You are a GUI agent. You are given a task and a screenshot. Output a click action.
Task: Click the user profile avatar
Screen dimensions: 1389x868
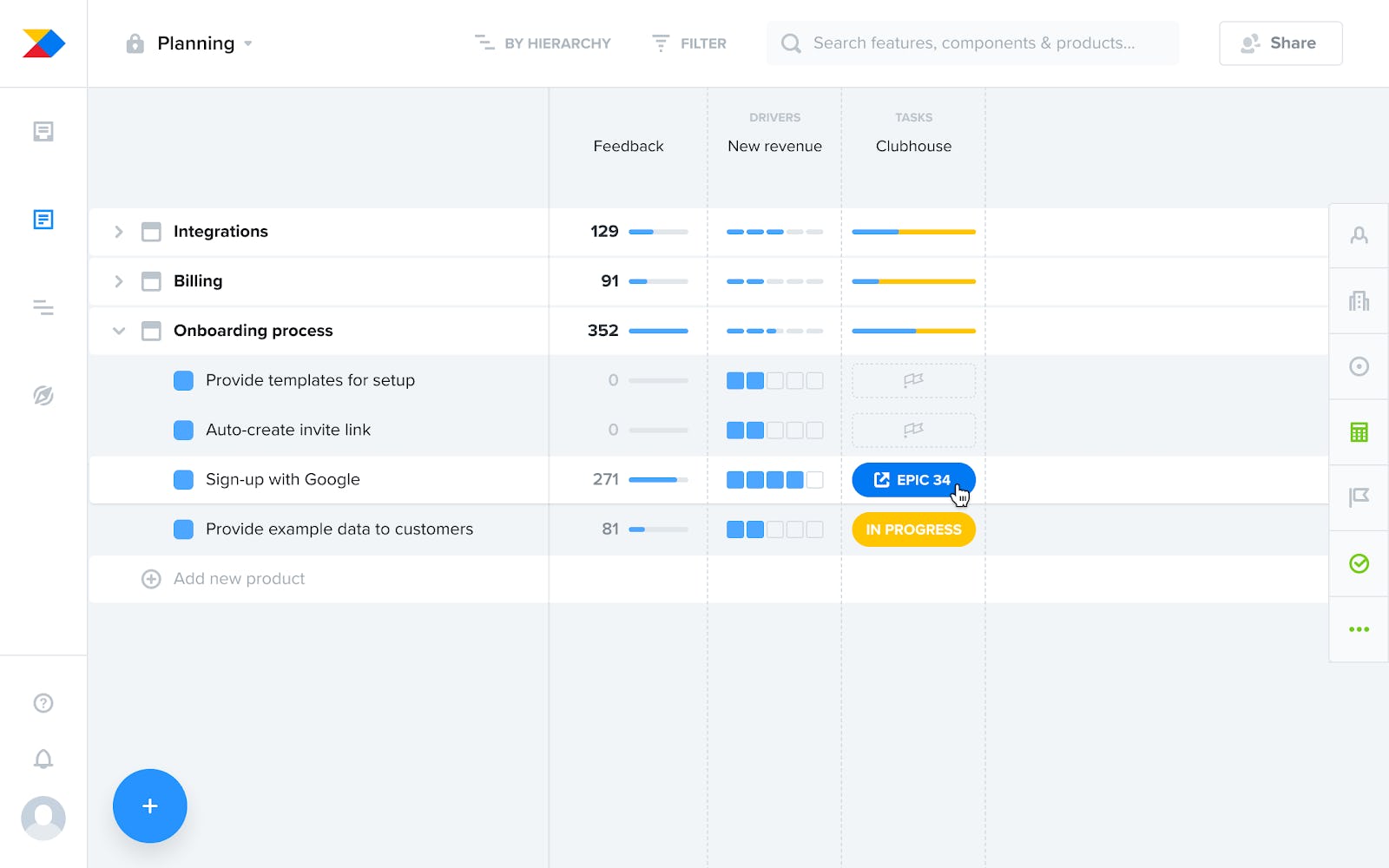click(43, 818)
